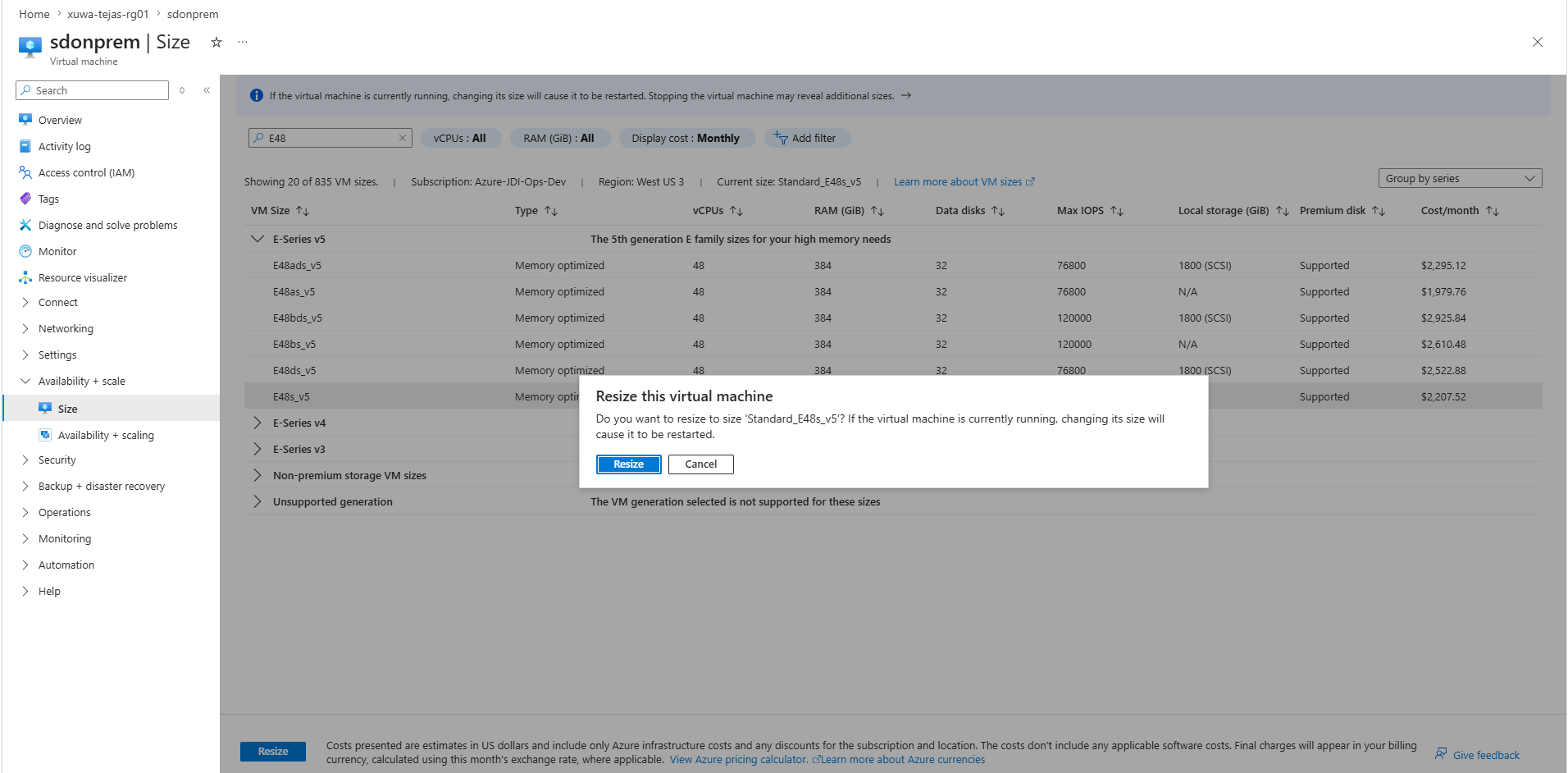
Task: Click Give feedback
Action: click(1477, 755)
